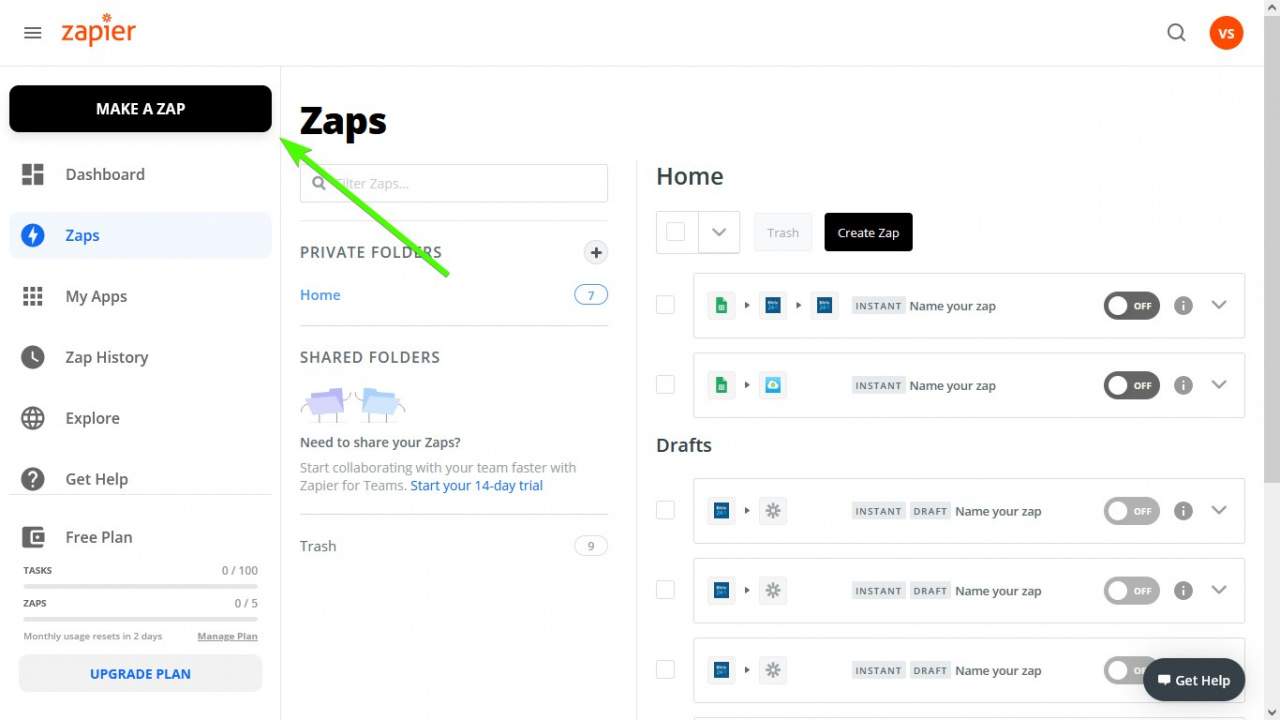Select Zaps in the sidebar

tap(140, 235)
